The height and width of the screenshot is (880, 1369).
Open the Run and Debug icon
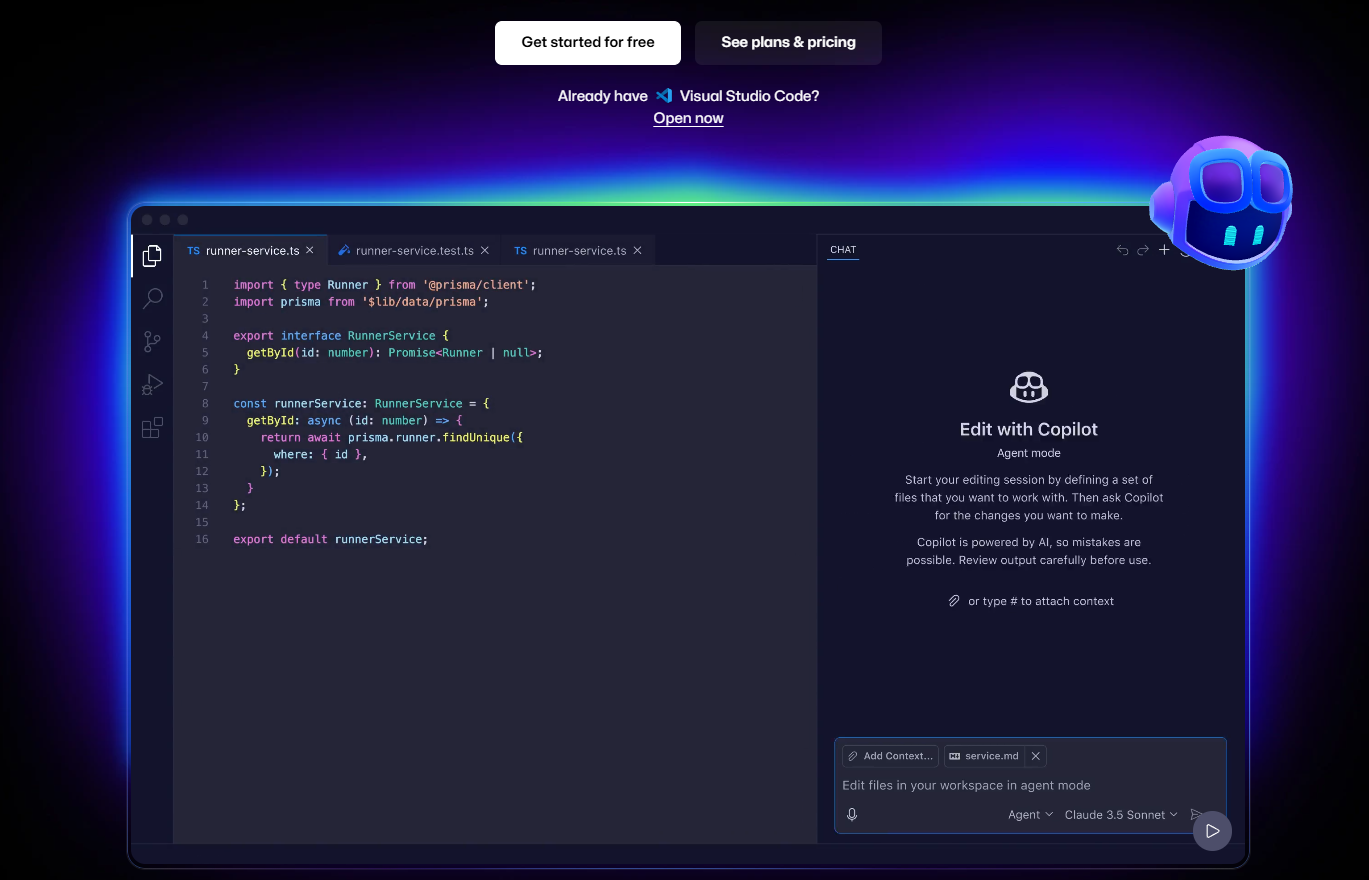152,385
